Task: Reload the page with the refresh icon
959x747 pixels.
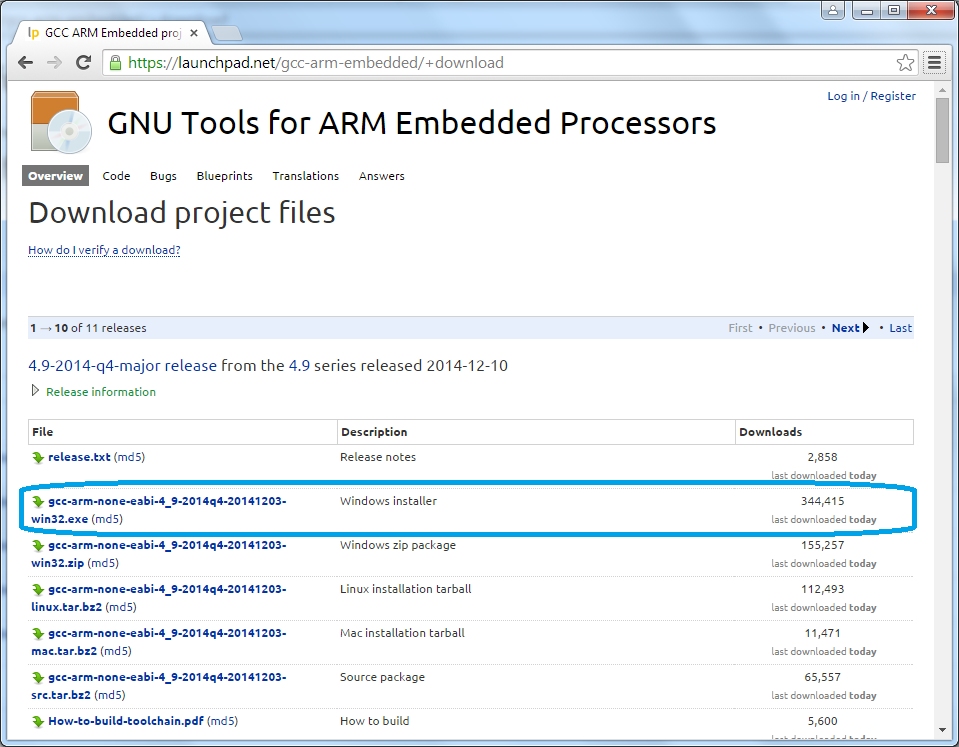Action: coord(83,62)
